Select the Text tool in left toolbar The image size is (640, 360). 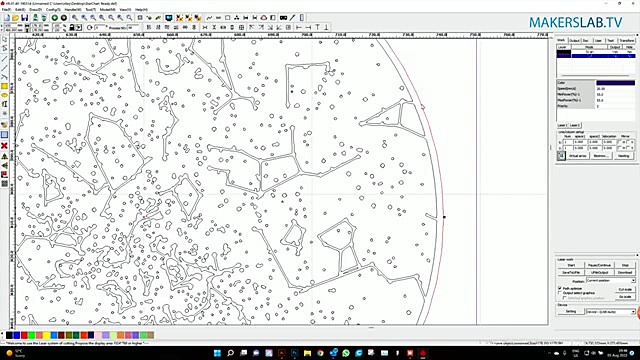click(x=4, y=104)
